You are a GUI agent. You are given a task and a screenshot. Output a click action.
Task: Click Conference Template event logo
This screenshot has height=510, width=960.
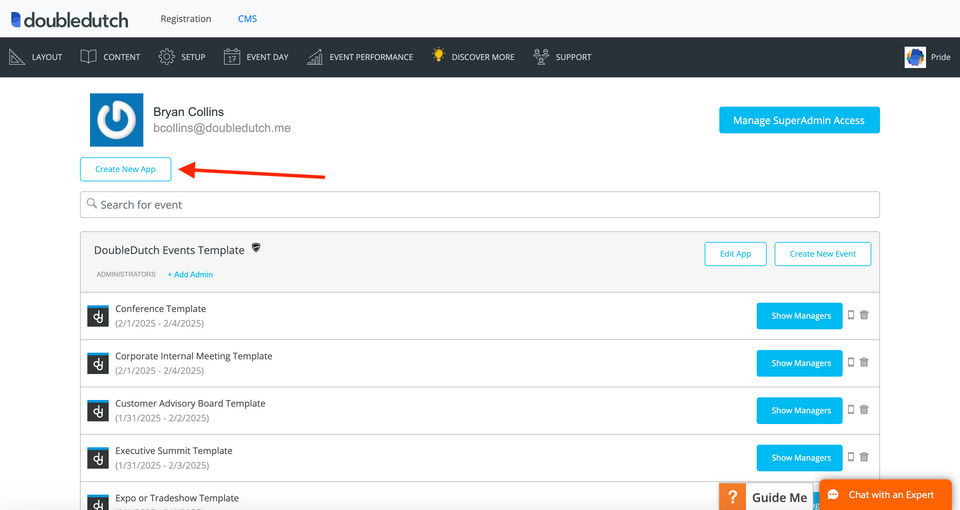(x=98, y=316)
